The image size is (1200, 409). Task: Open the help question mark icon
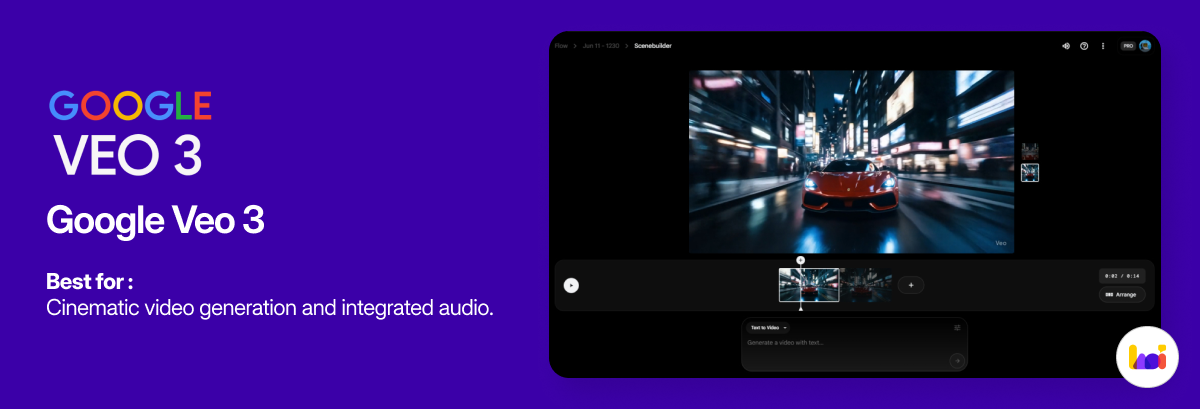(1084, 46)
